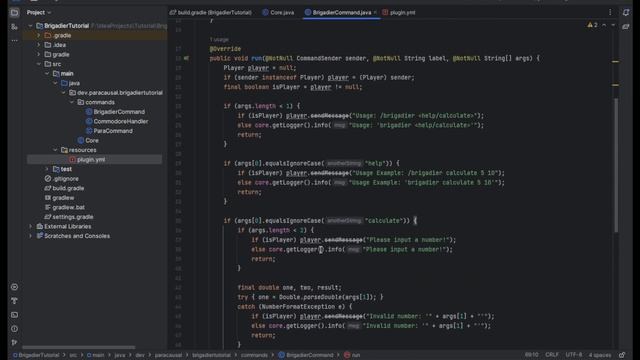Image resolution: width=640 pixels, height=360 pixels.
Task: Click line:column position in status bar
Action: tap(531, 355)
